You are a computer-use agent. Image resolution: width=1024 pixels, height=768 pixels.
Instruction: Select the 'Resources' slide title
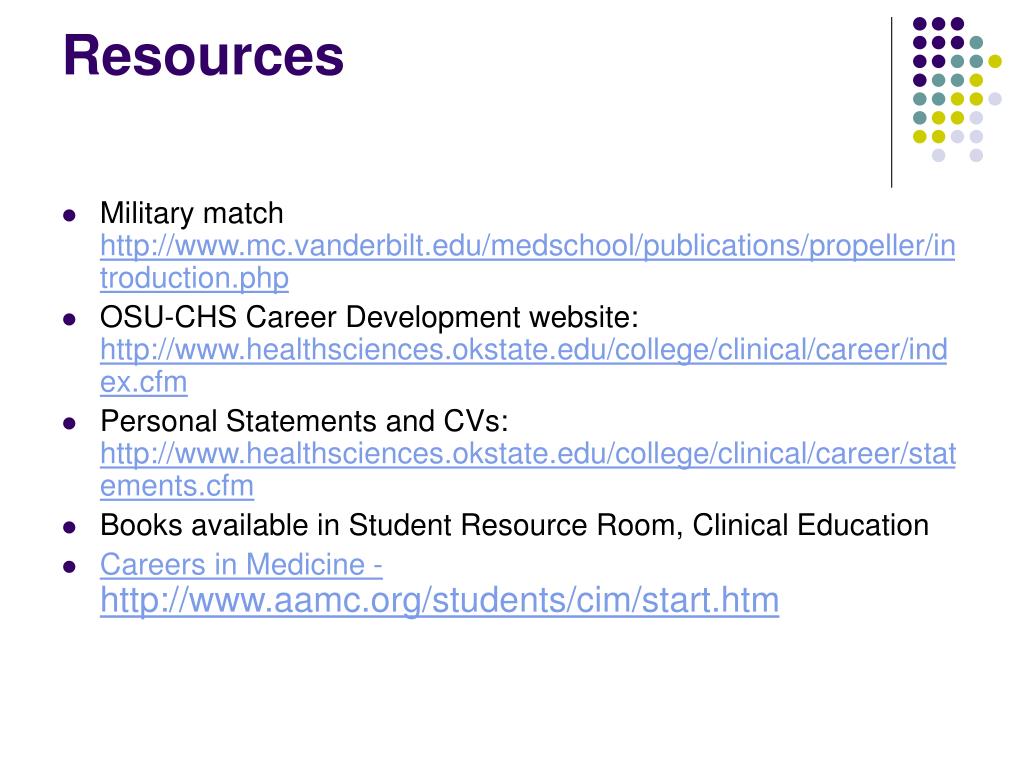(203, 56)
